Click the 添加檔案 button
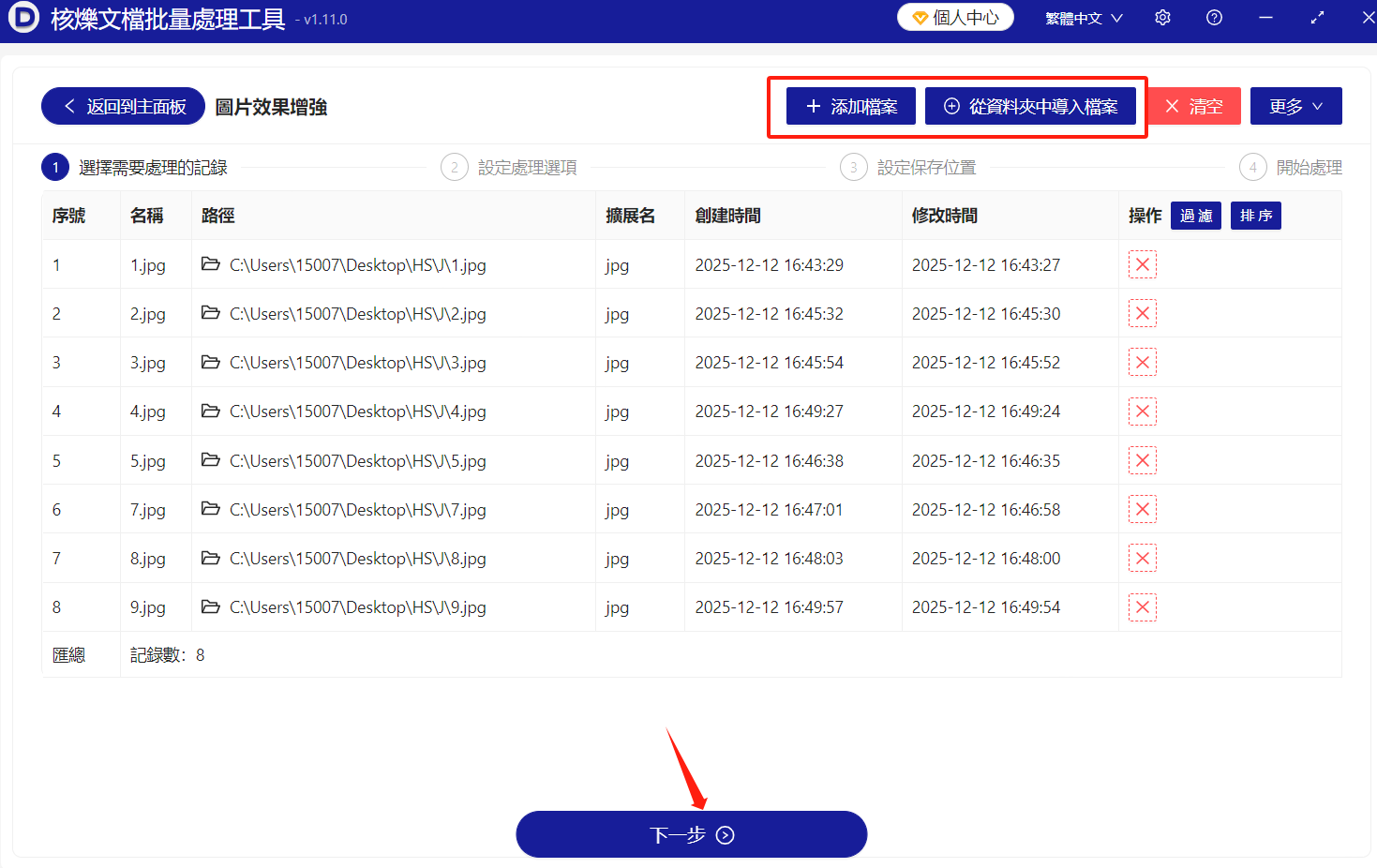The image size is (1377, 868). (x=849, y=106)
